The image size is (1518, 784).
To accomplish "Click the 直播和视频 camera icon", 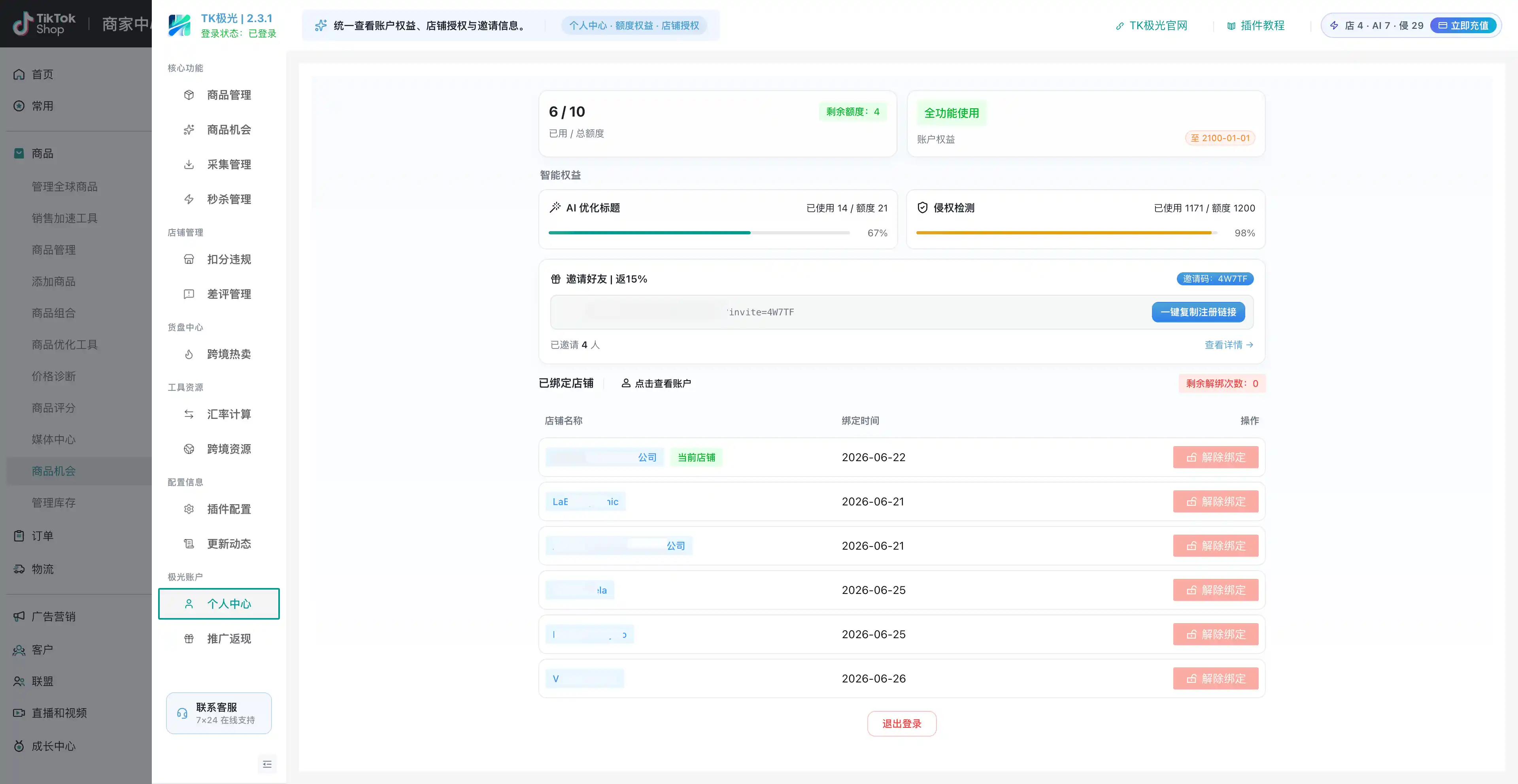I will point(19,713).
